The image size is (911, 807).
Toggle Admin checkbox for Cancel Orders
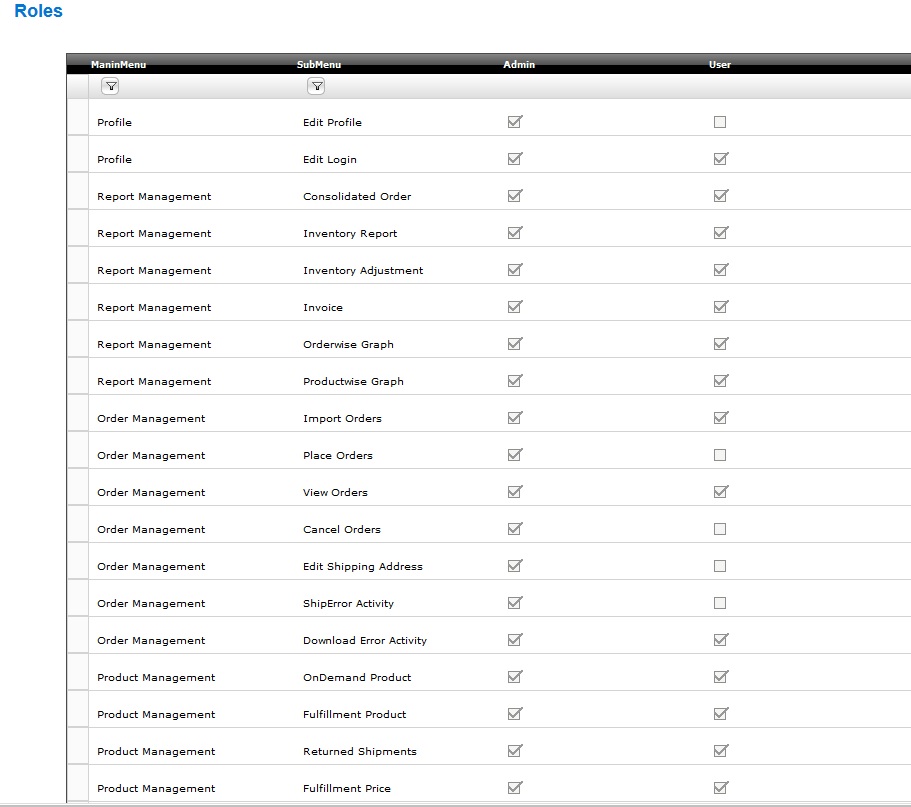(x=515, y=529)
